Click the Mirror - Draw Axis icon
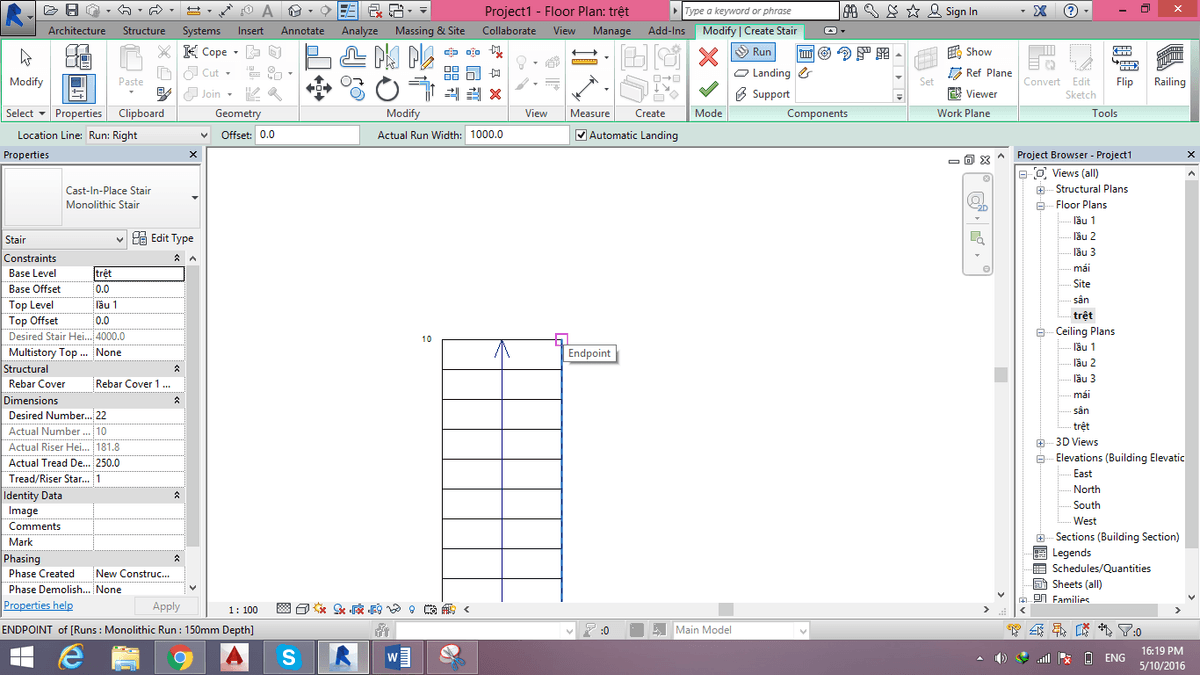 [422, 57]
